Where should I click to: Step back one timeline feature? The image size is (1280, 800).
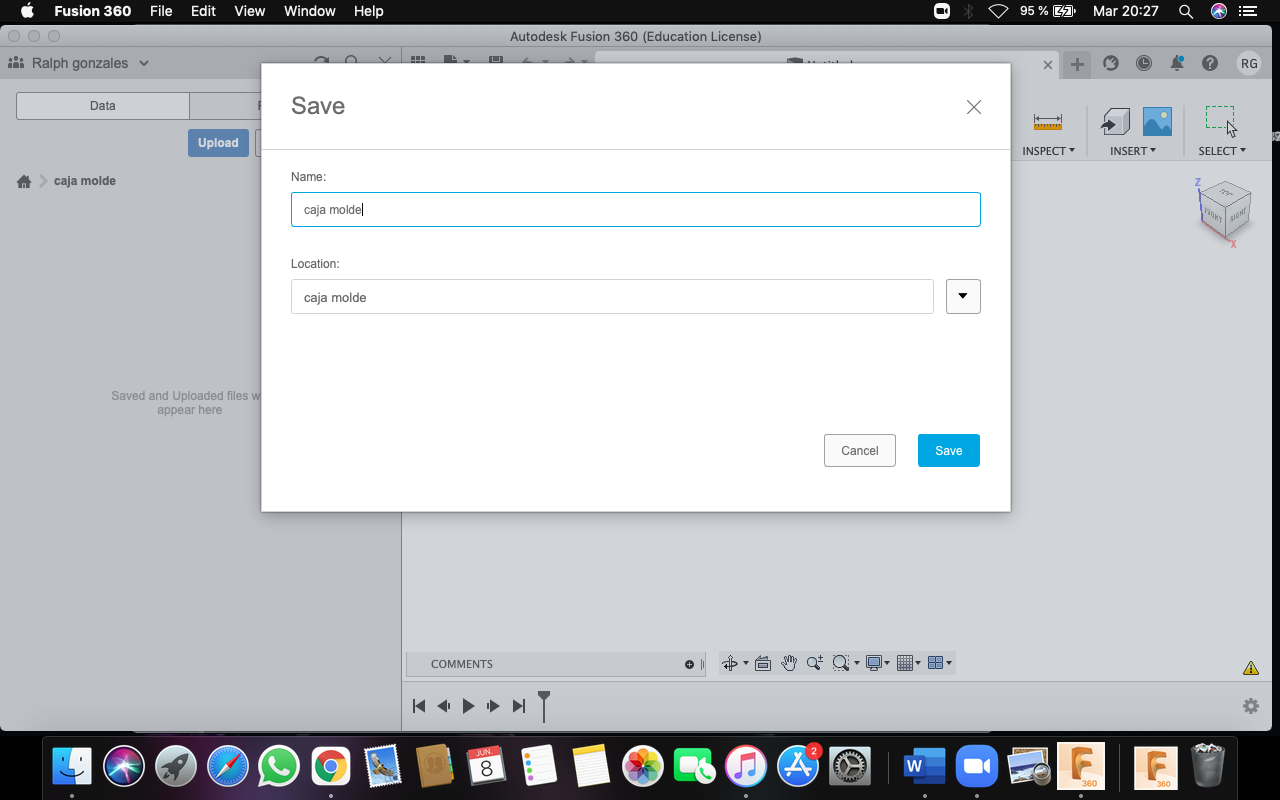click(444, 706)
